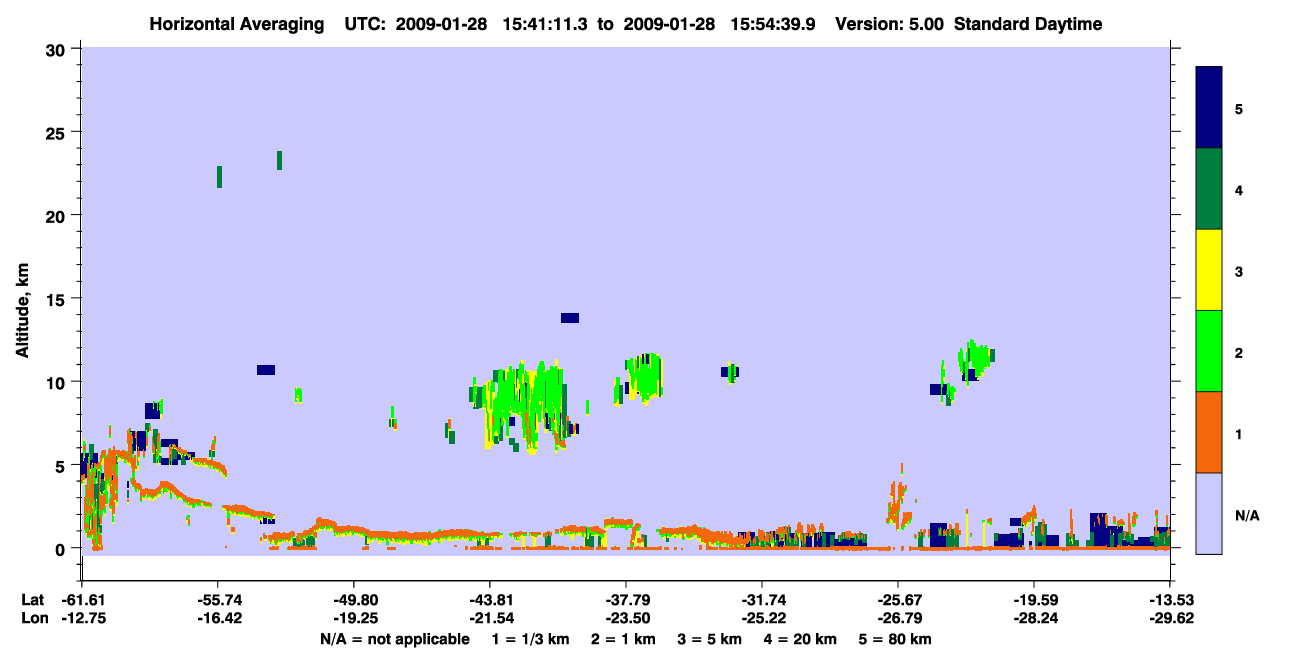Click the 'N/A = not applicable' legend note
The height and width of the screenshot is (667, 1300).
tap(394, 639)
